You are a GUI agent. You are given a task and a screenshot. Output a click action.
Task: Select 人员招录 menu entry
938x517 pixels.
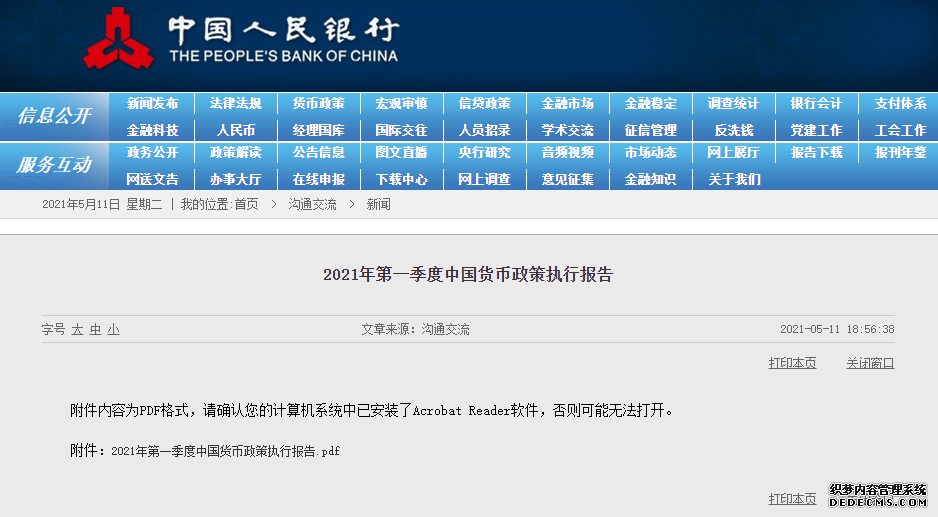pos(485,130)
